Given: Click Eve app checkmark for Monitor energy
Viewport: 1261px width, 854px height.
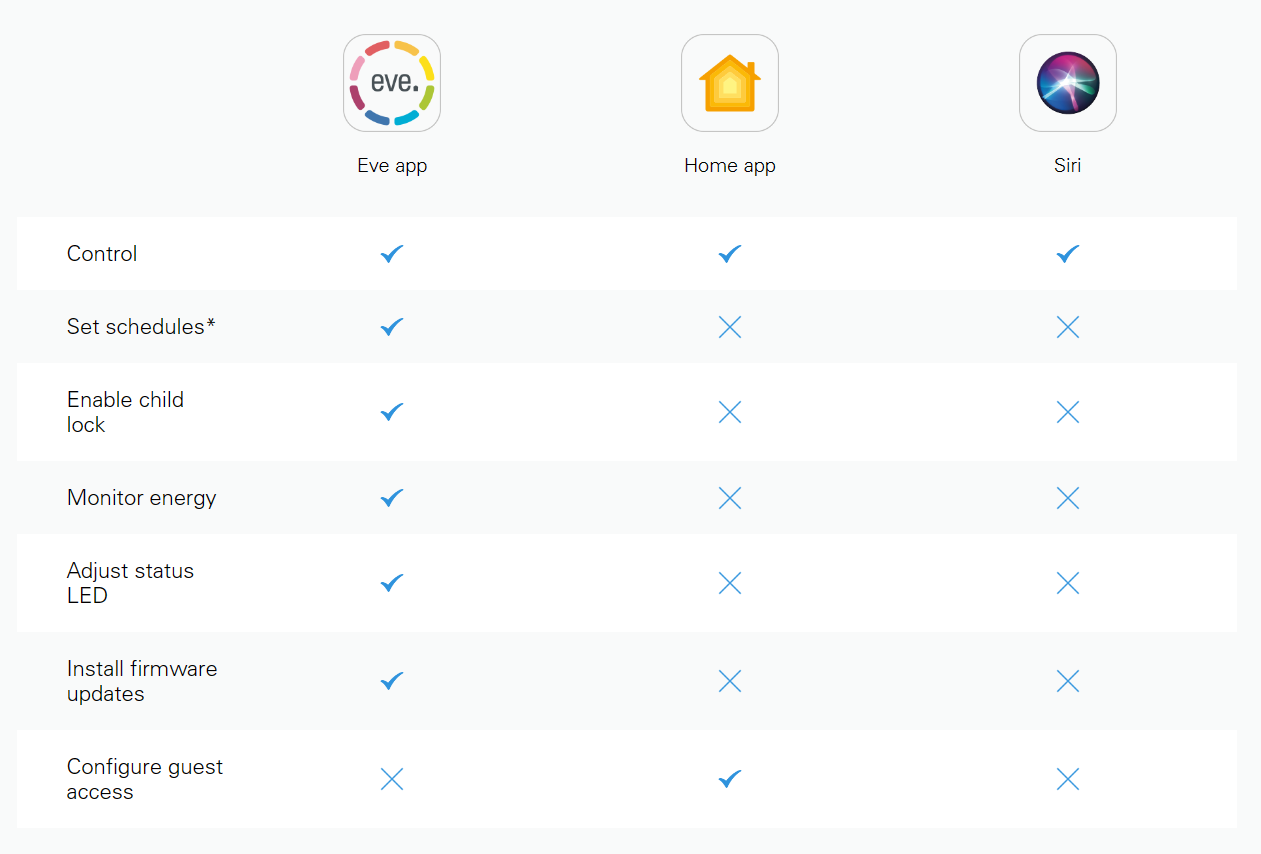Looking at the screenshot, I should click(x=392, y=498).
